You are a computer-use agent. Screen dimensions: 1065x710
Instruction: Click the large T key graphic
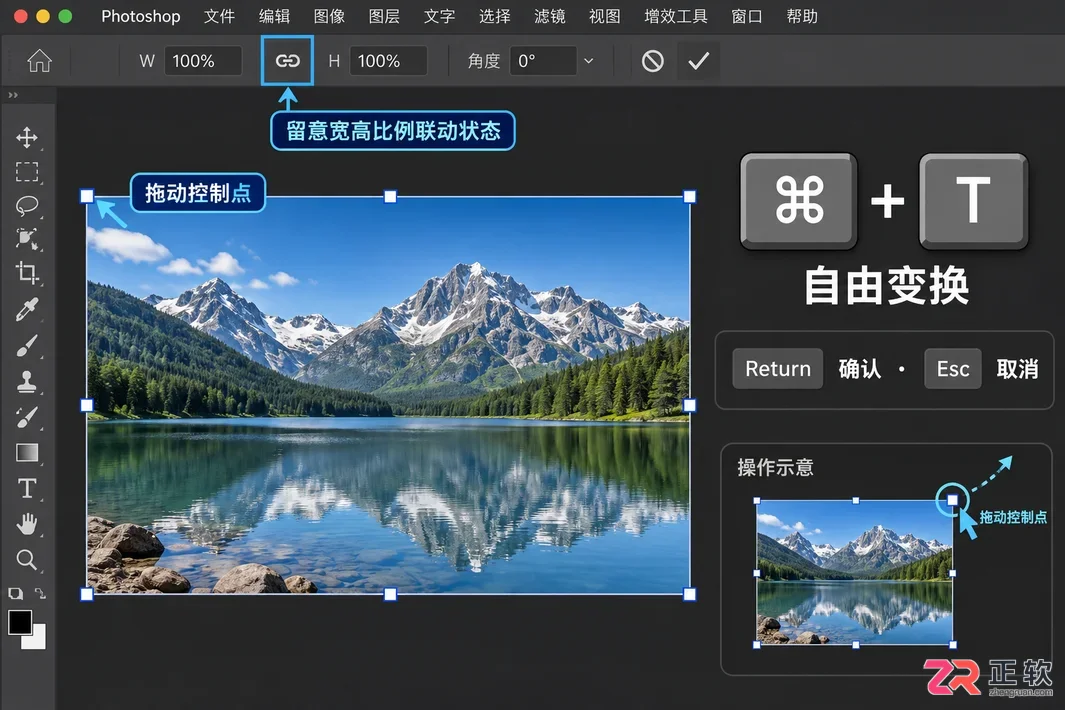tap(973, 200)
